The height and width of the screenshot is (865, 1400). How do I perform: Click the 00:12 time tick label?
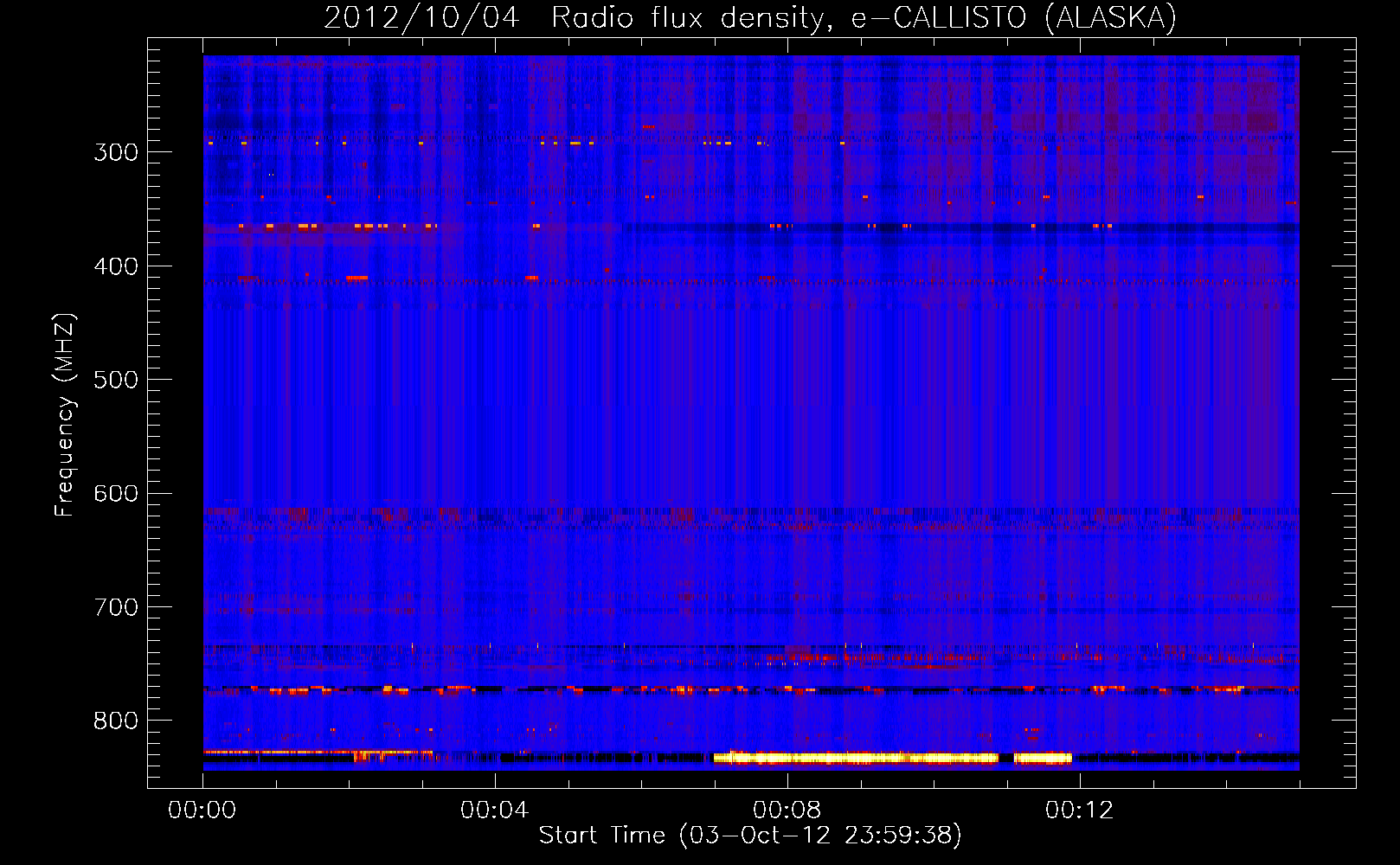coord(1080,811)
